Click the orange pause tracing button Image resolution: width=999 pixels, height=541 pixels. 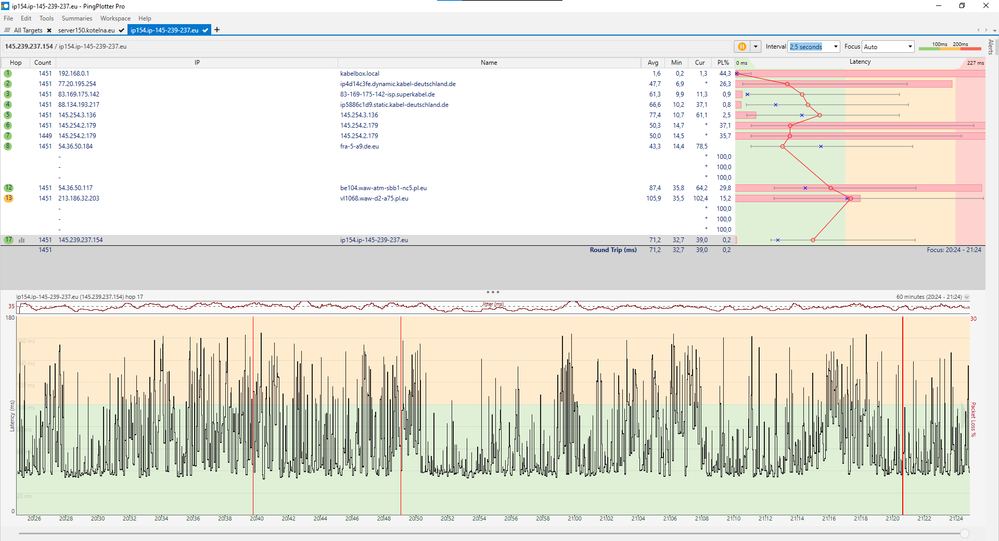click(x=742, y=47)
